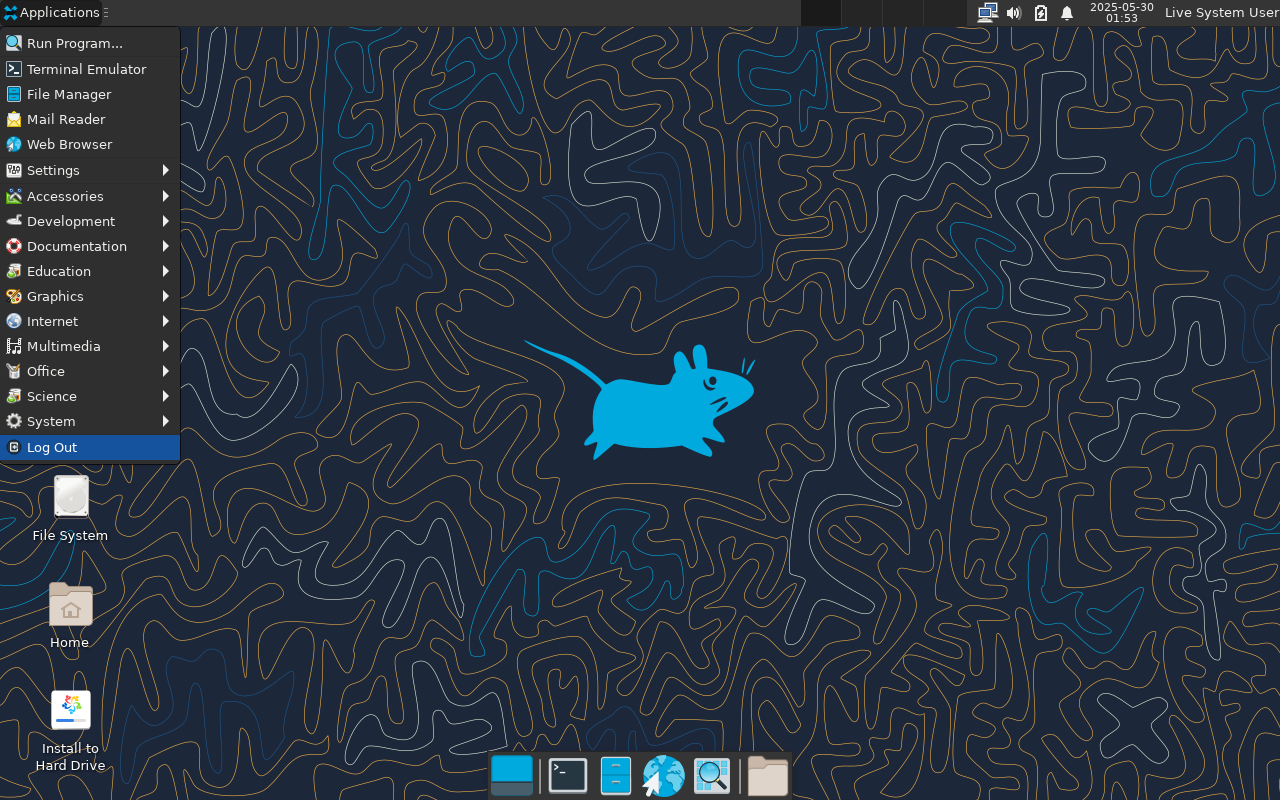Screen dimensions: 1280x800
Task: Expand the Documentation submenu arrow
Action: pyautogui.click(x=166, y=246)
